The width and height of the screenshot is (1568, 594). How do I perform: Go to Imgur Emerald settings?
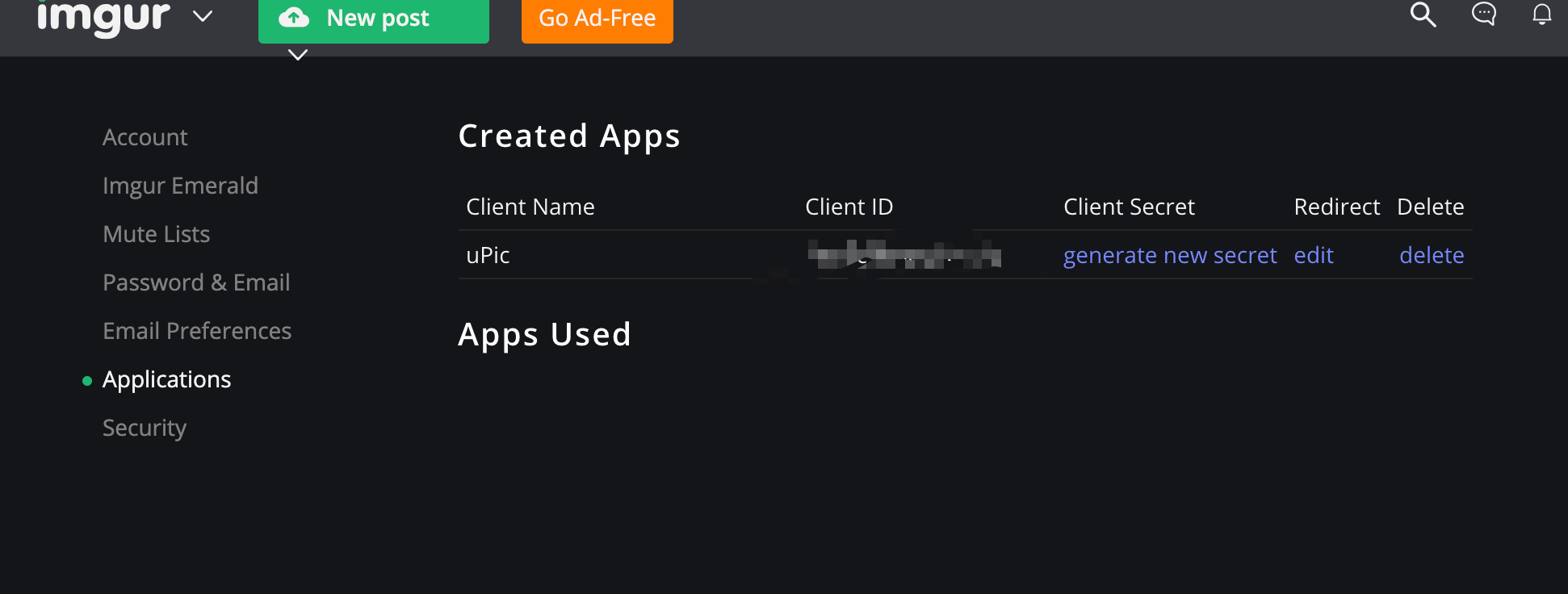(x=180, y=186)
